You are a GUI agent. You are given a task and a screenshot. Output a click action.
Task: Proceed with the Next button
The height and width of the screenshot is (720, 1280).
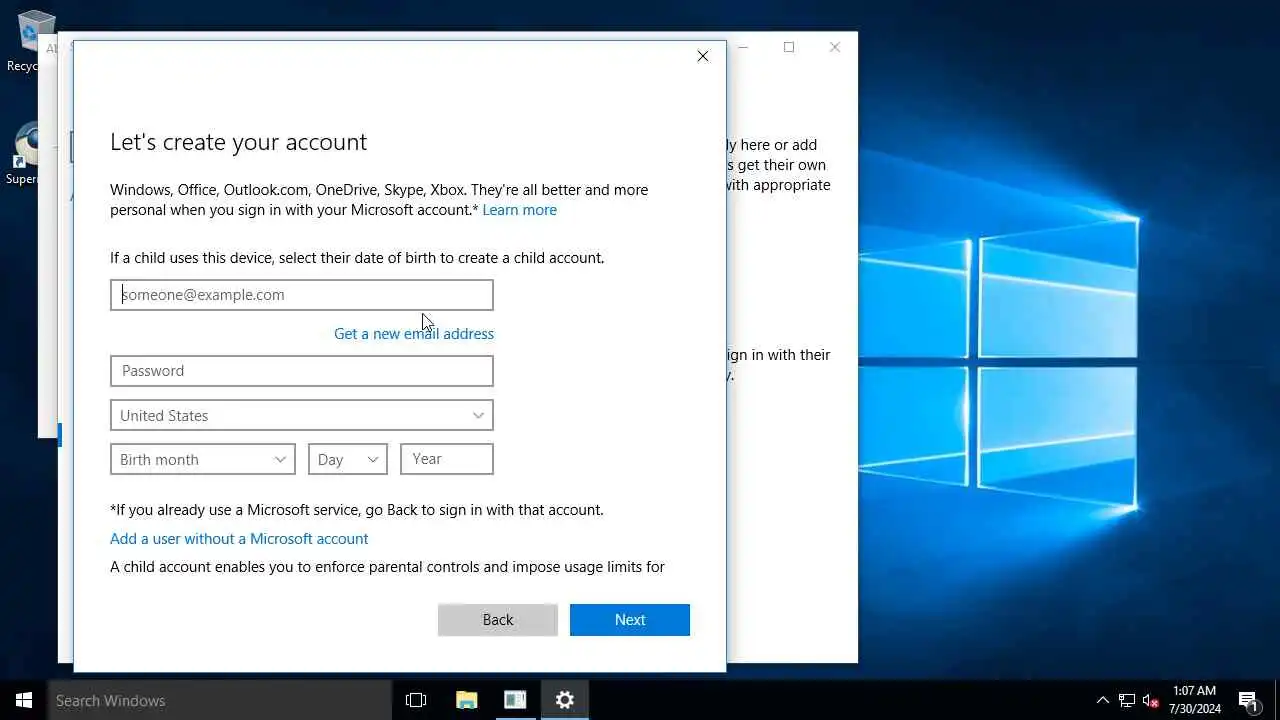[x=630, y=620]
